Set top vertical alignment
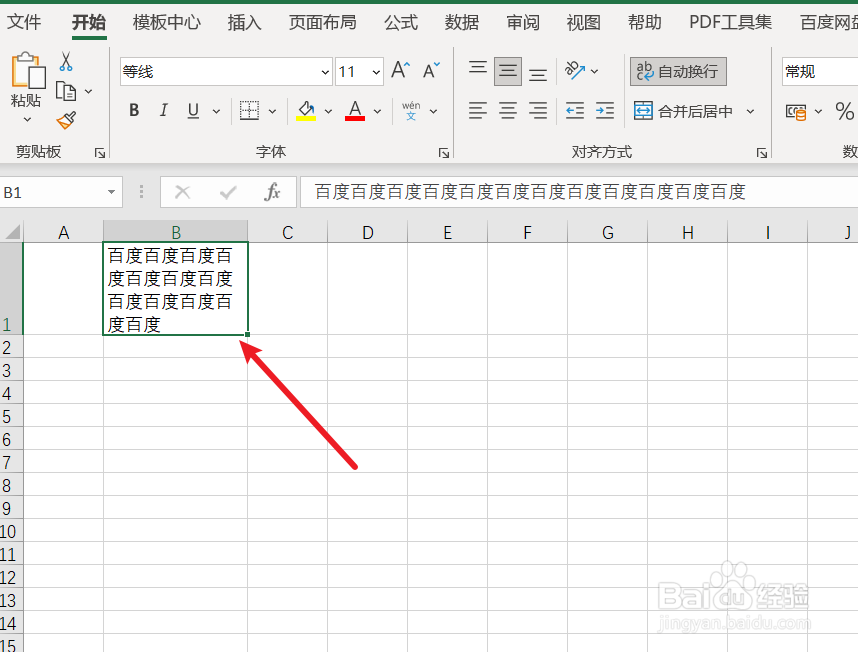858x652 pixels. click(x=478, y=68)
